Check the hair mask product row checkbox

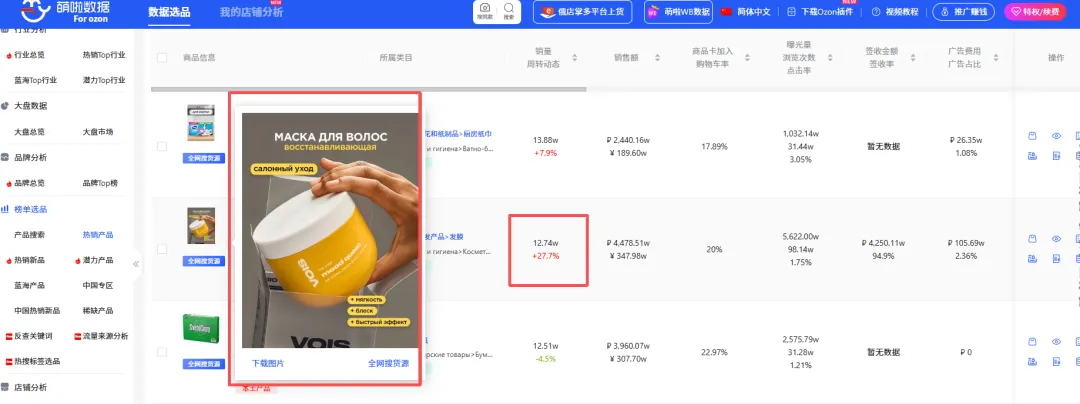(162, 249)
